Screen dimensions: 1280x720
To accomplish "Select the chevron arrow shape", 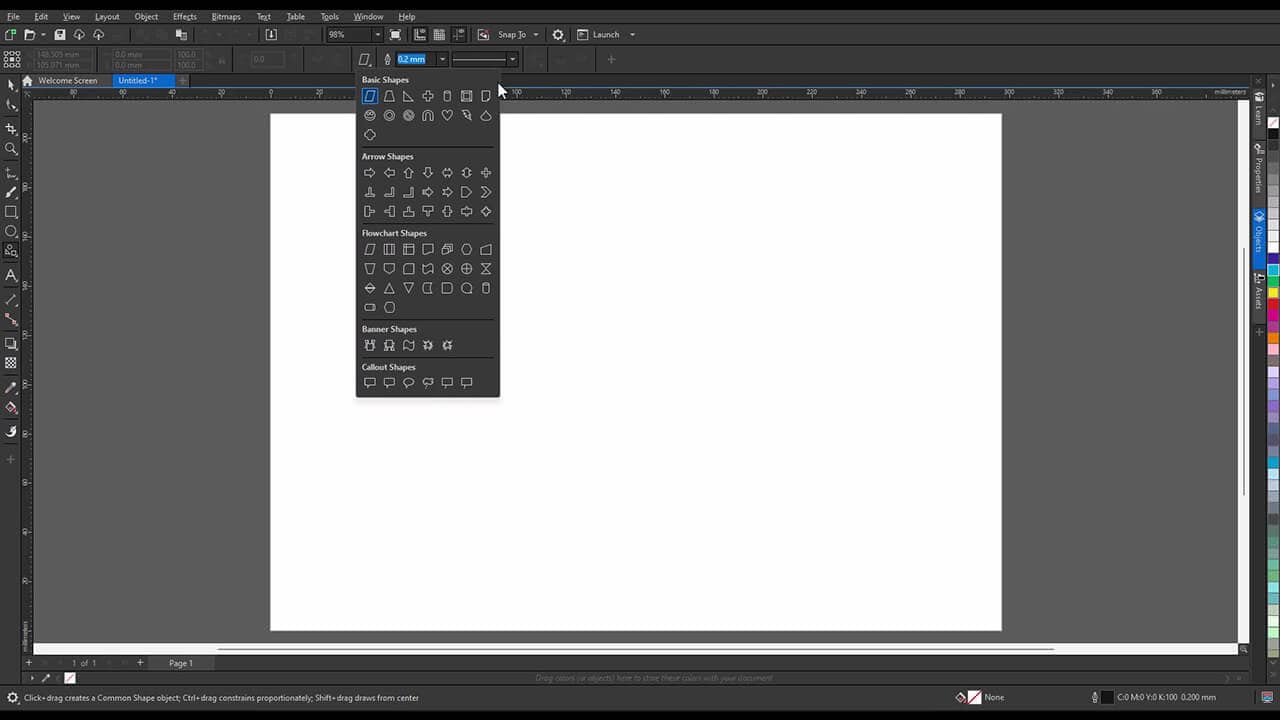I will (x=486, y=192).
